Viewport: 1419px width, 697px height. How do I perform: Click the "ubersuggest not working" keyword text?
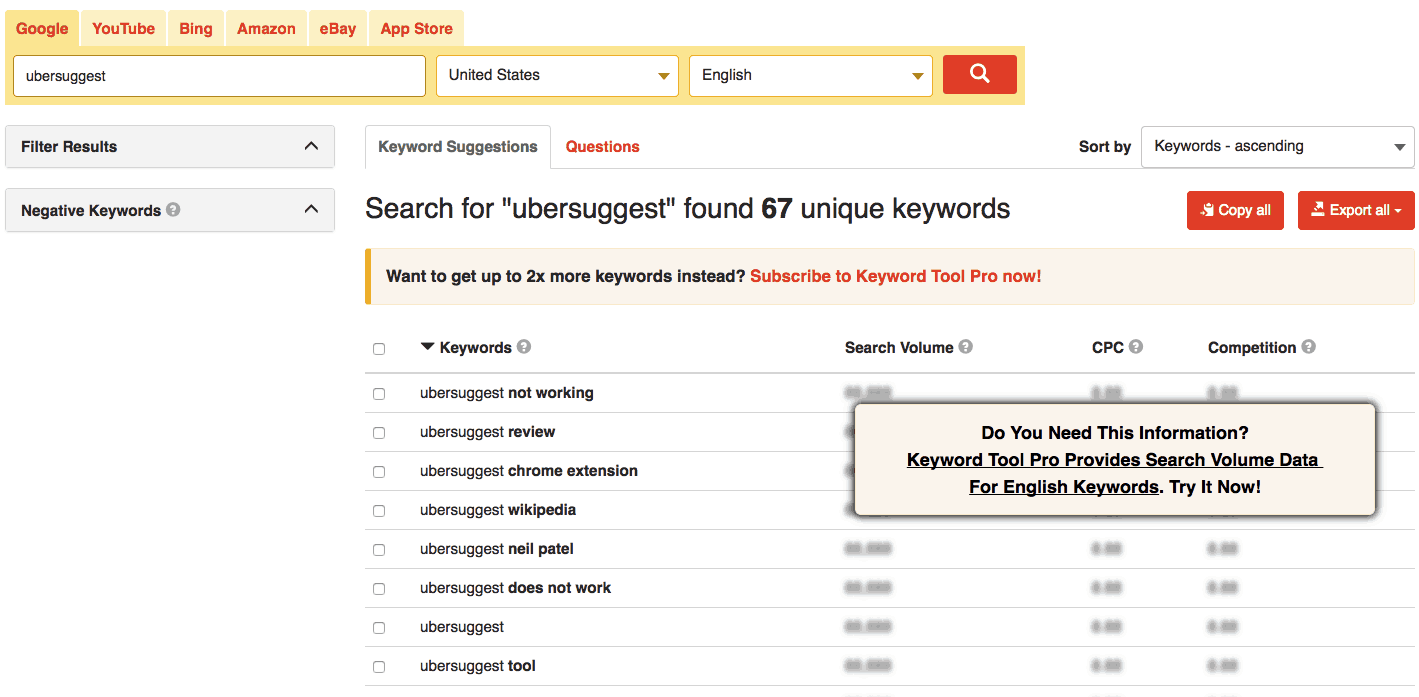point(507,393)
